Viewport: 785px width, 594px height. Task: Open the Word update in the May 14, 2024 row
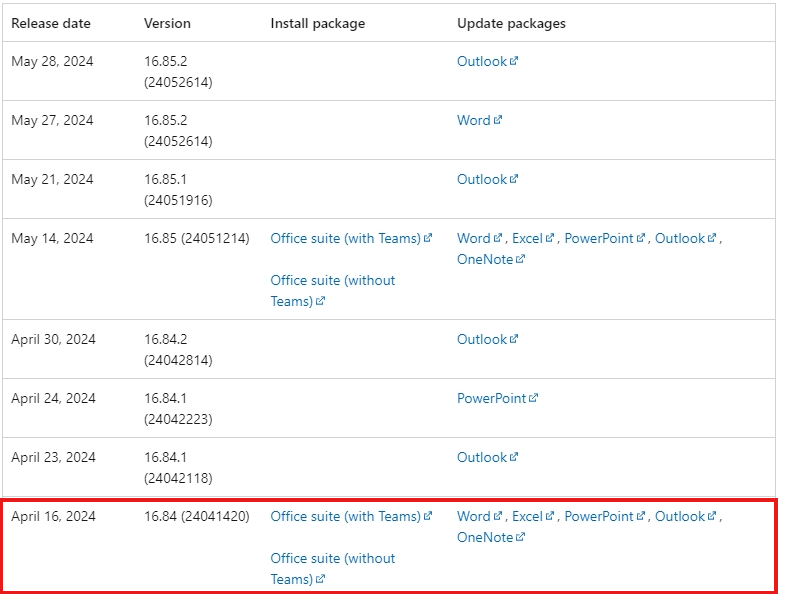(479, 238)
